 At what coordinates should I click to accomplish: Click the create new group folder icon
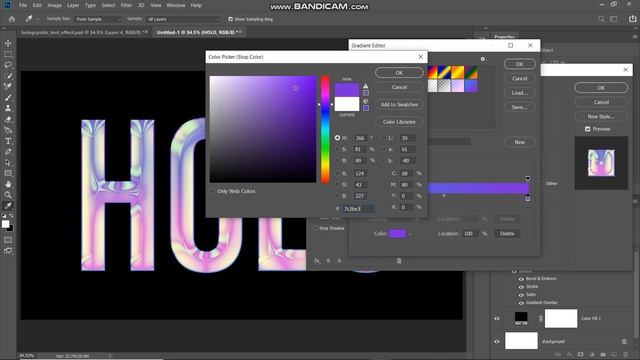click(x=603, y=354)
